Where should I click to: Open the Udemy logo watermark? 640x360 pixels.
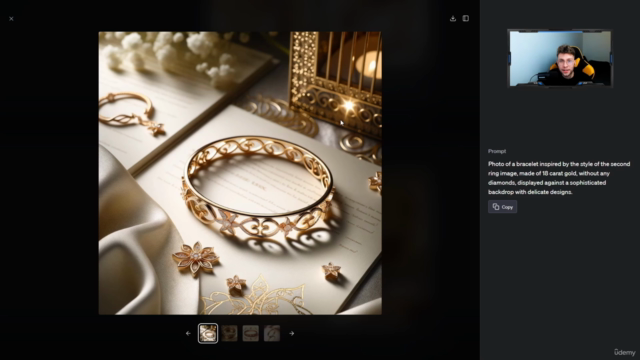pyautogui.click(x=624, y=352)
